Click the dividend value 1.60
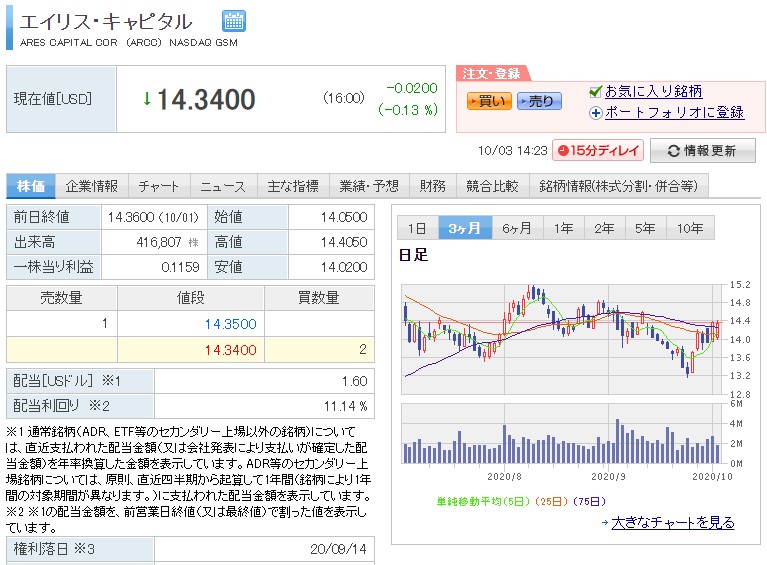Image resolution: width=767 pixels, height=565 pixels. pyautogui.click(x=355, y=382)
